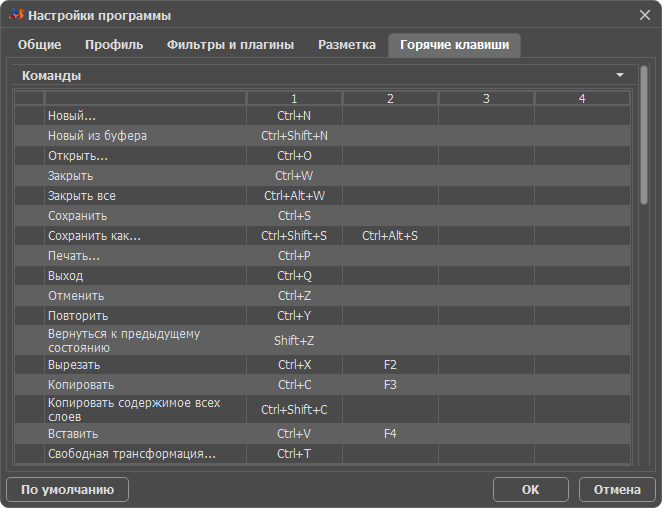Select the Разметка tab
This screenshot has width=662, height=508.
coord(347,45)
